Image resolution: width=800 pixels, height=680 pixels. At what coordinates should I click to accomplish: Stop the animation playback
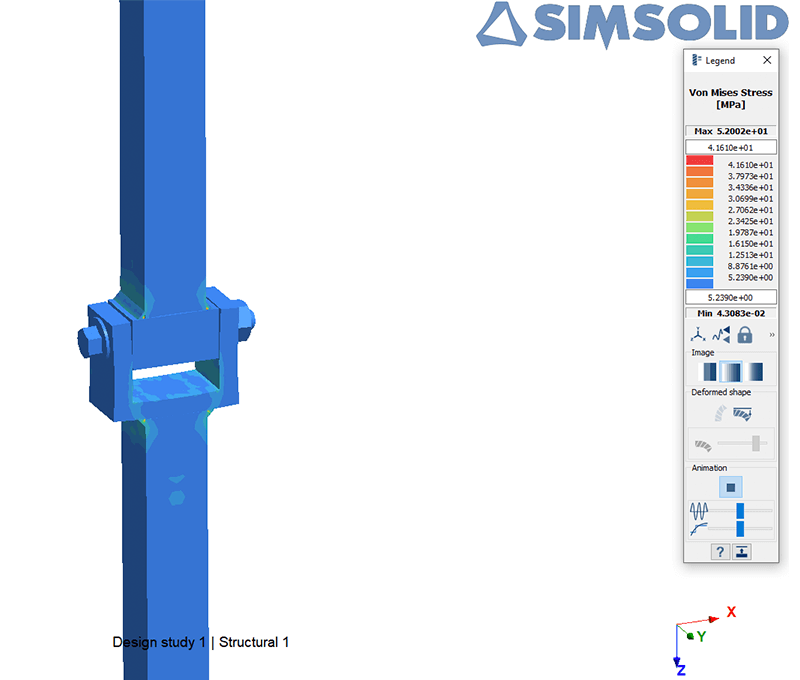[x=731, y=487]
